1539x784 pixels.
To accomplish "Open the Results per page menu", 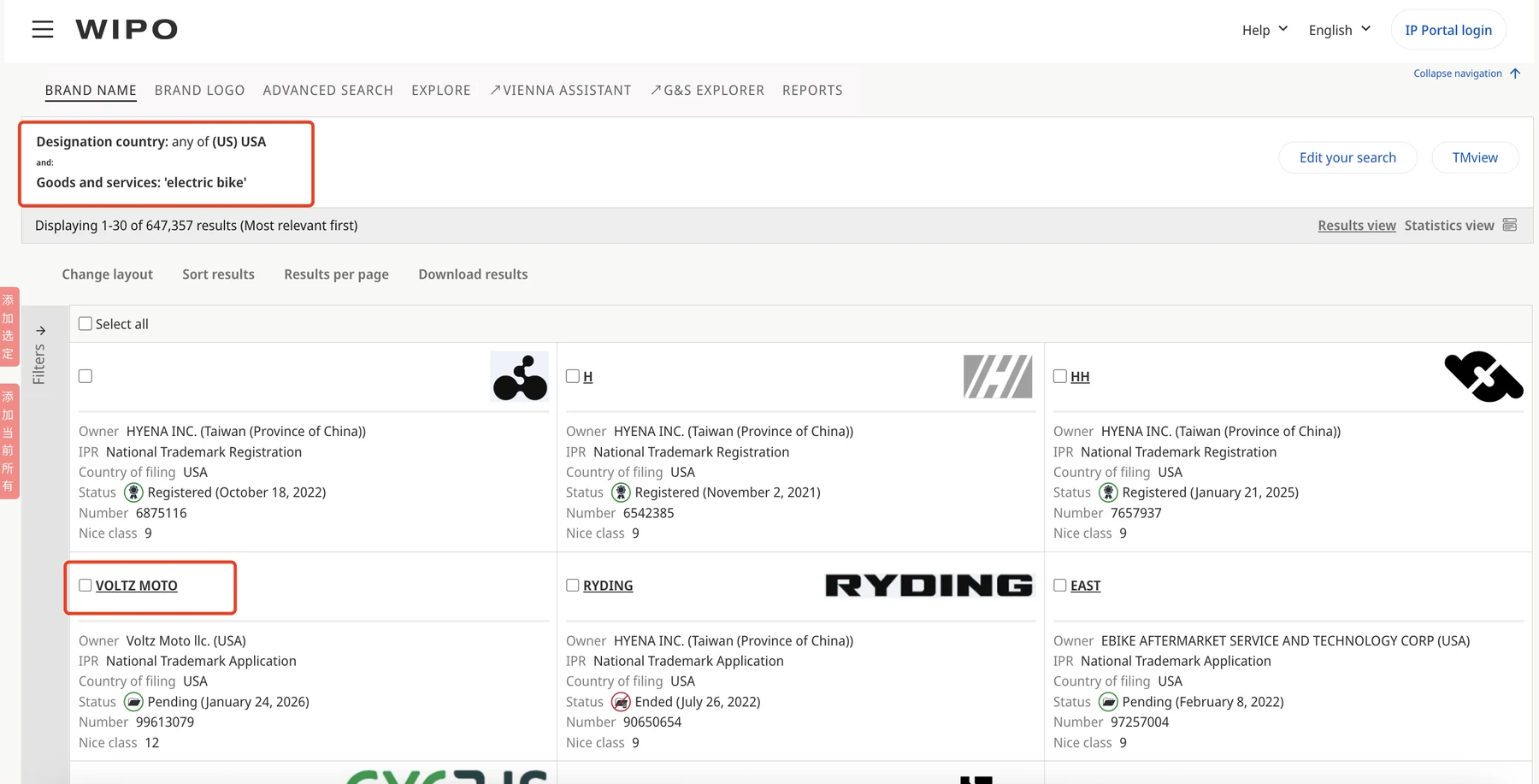I will pos(336,274).
